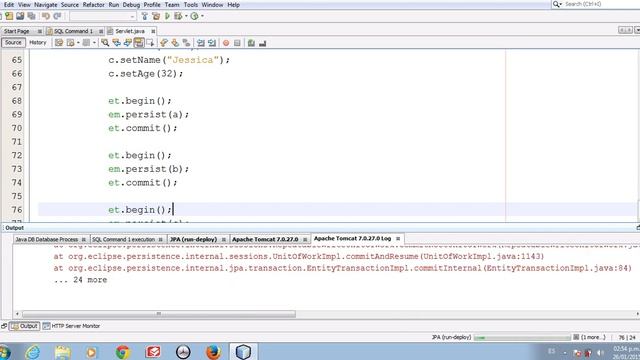Toggle the History view button
The width and height of the screenshot is (640, 360).
pyautogui.click(x=38, y=42)
